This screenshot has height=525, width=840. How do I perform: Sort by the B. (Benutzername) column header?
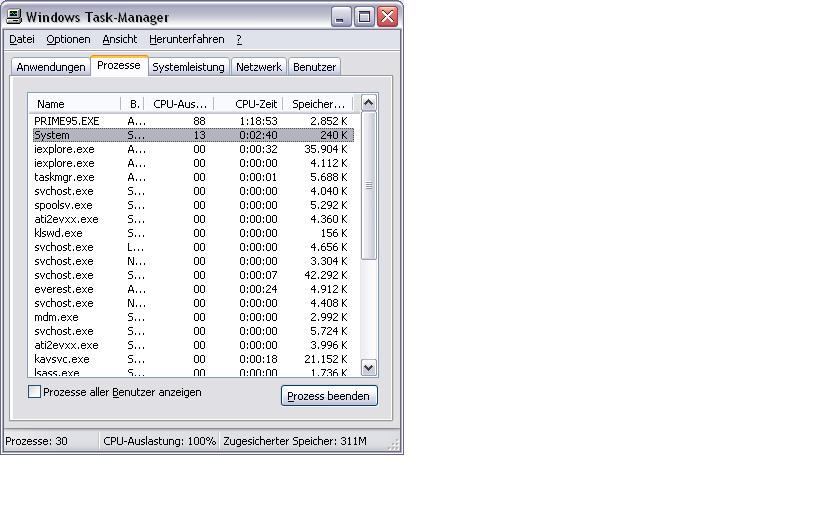tap(132, 104)
